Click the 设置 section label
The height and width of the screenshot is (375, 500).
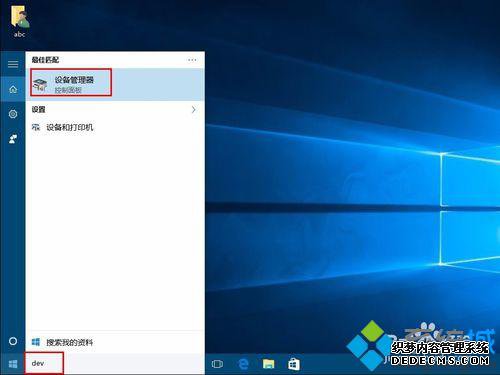click(38, 109)
